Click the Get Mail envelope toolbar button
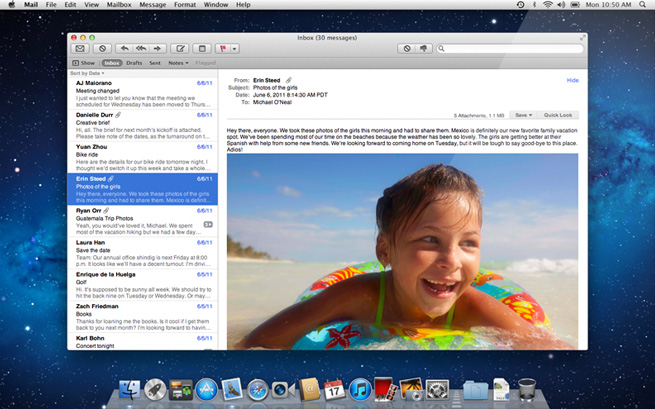Screen dimensions: 655x409 [x=80, y=48]
